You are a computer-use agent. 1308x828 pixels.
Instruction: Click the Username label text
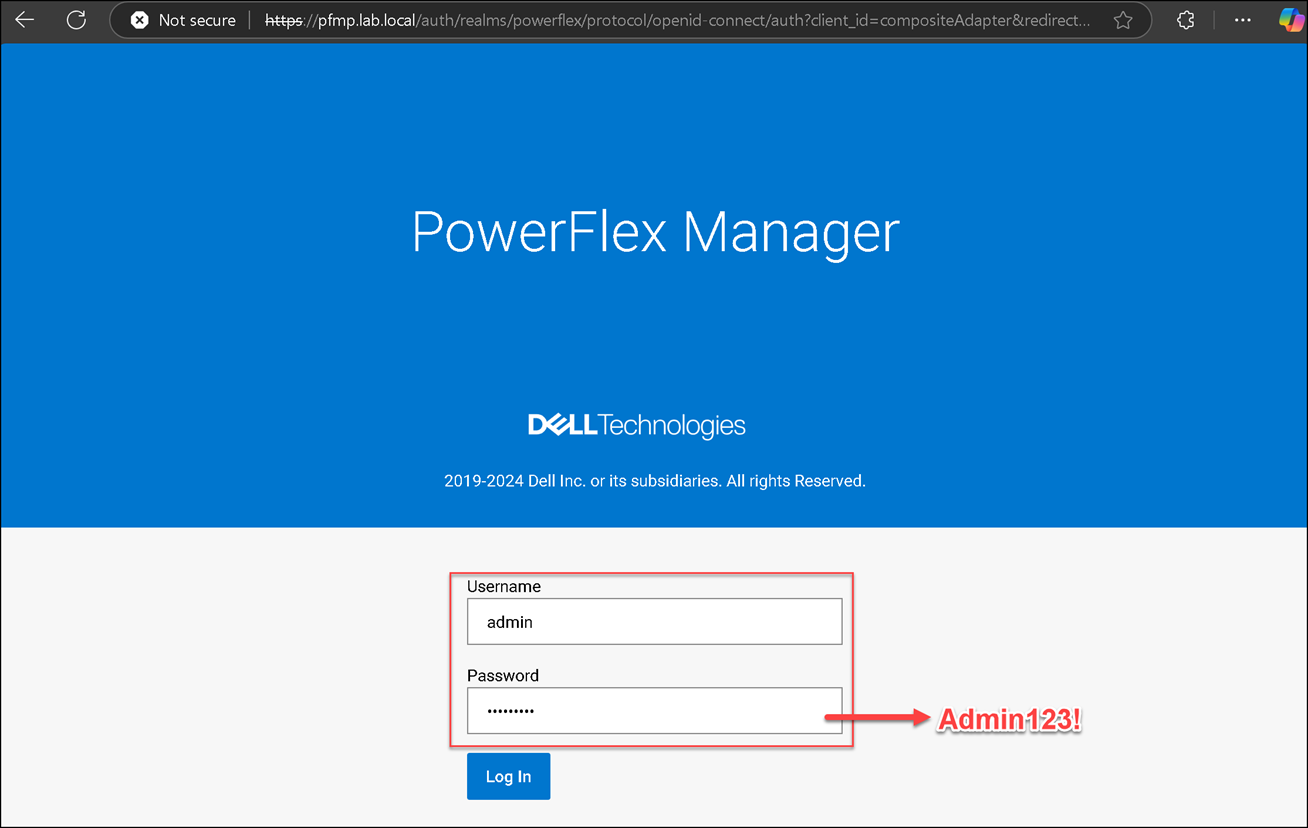(x=504, y=587)
